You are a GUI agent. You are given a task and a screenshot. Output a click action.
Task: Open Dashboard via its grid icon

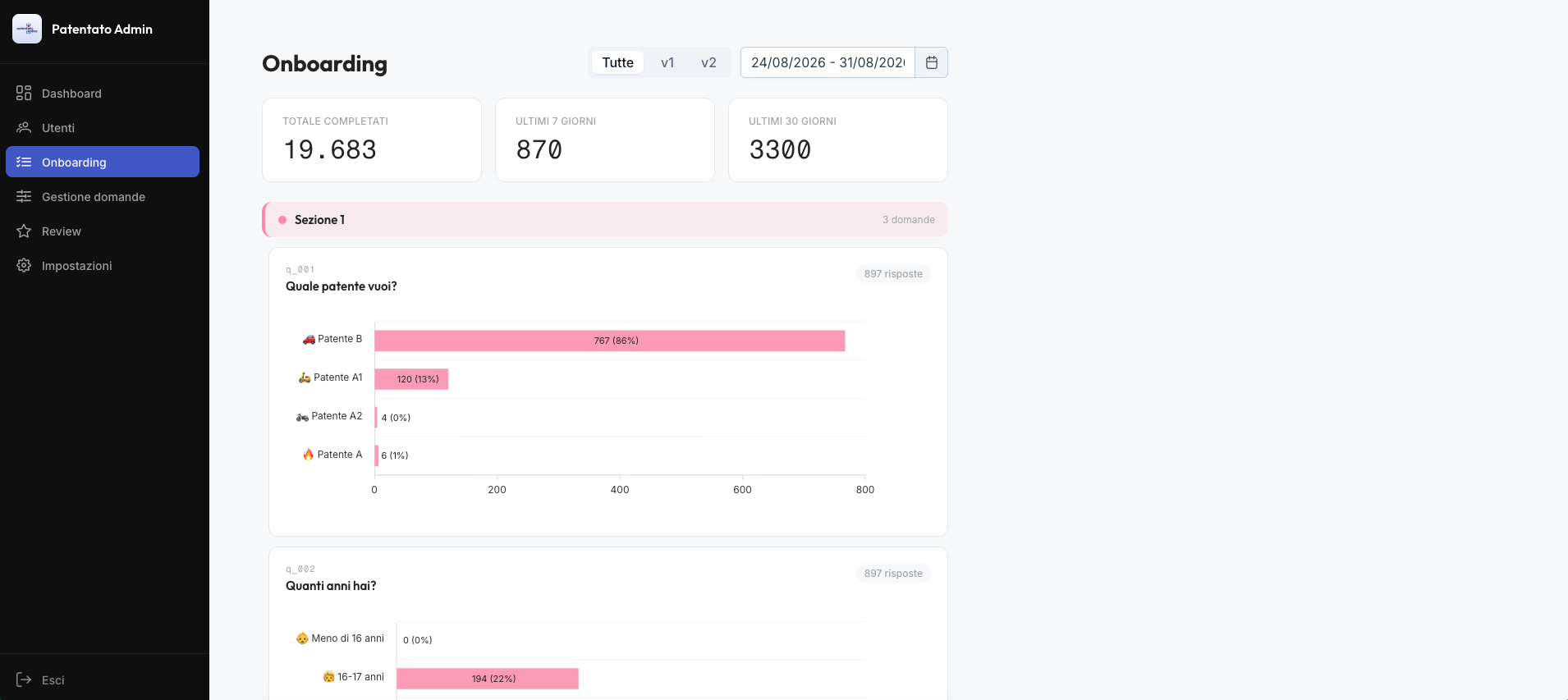(x=24, y=93)
